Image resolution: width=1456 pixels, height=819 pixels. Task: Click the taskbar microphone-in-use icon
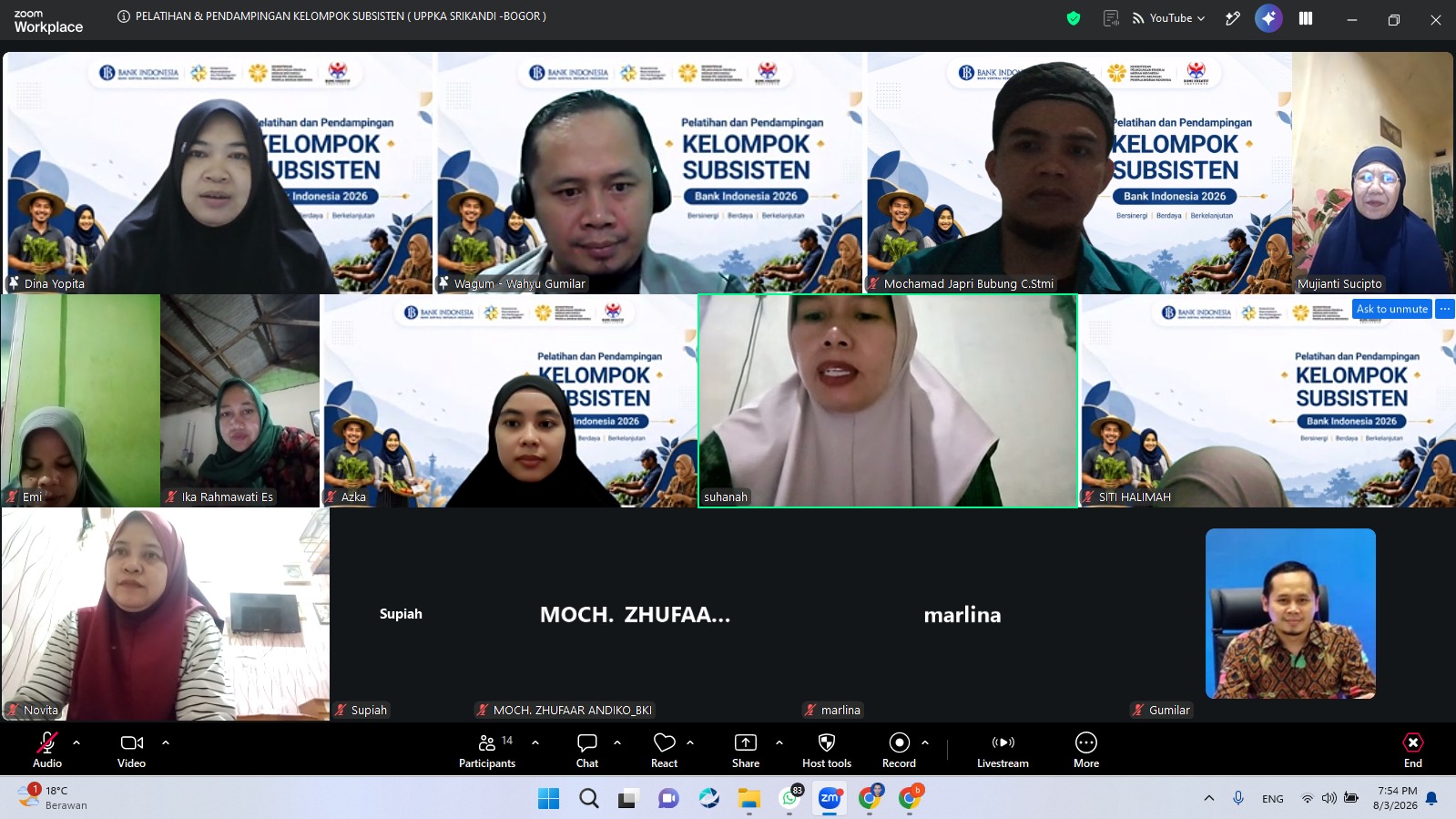tap(1238, 798)
